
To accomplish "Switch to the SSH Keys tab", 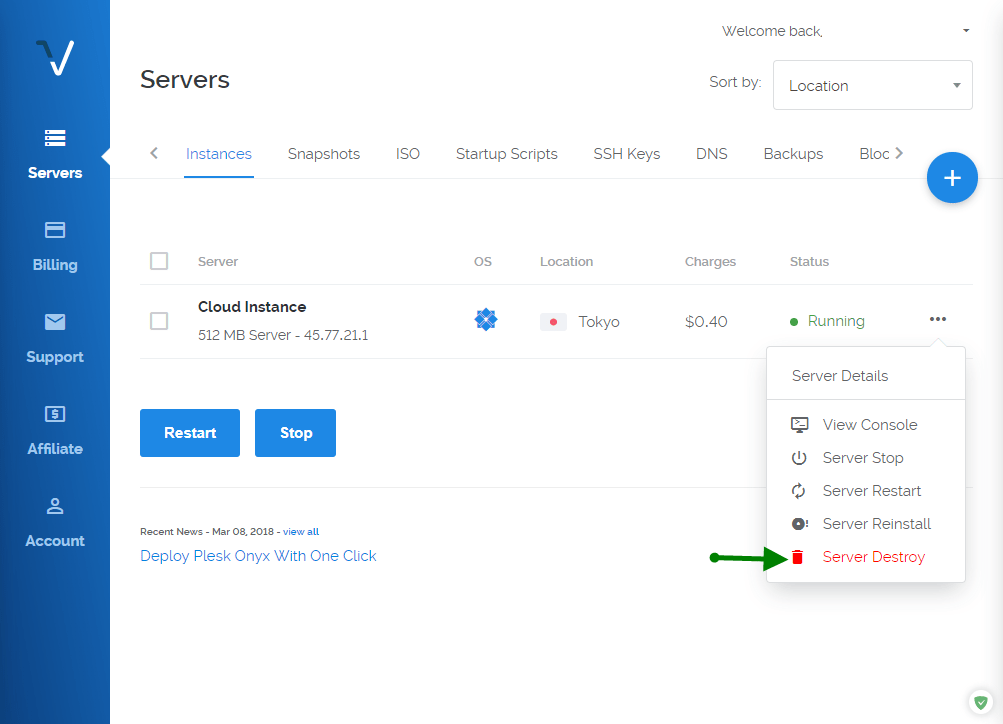I will click(627, 154).
